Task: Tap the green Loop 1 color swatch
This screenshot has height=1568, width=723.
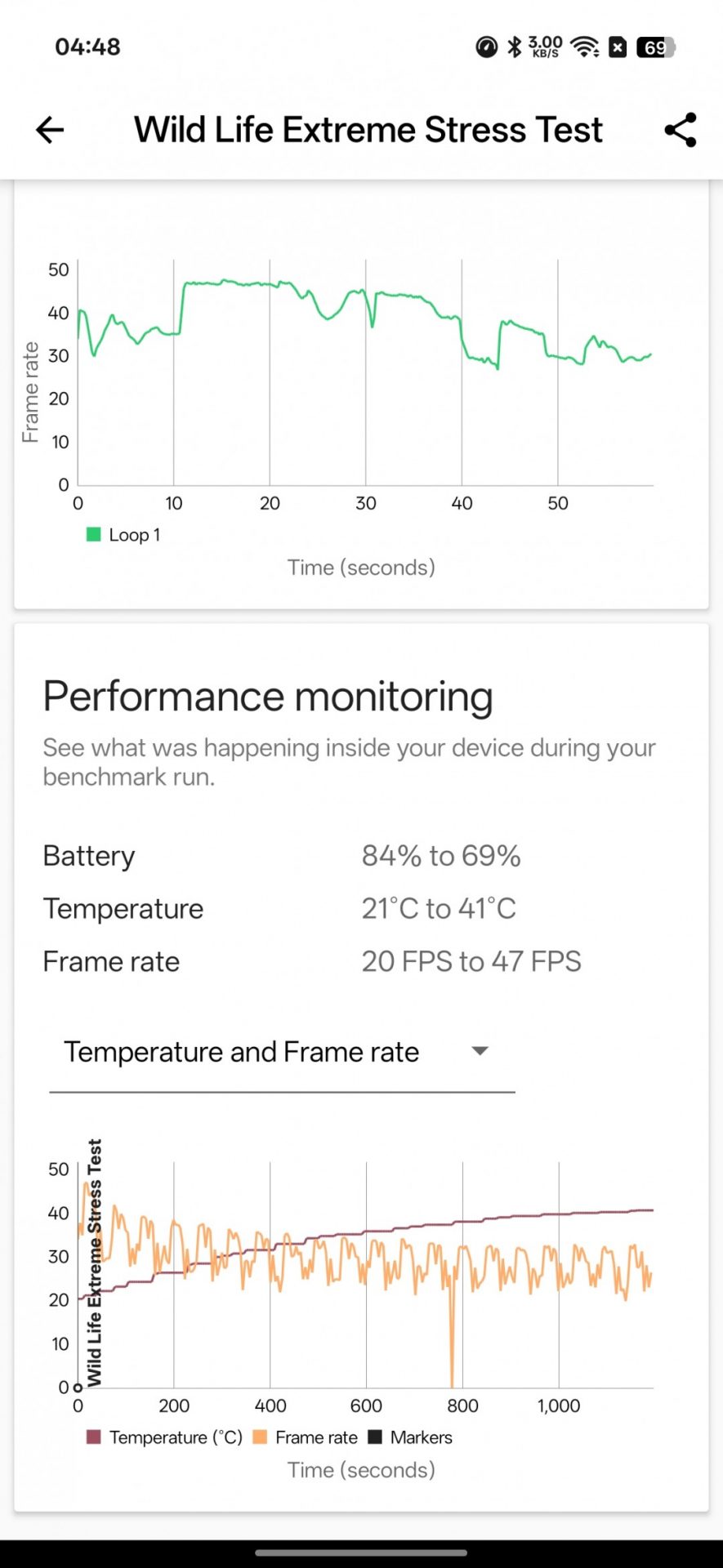Action: pyautogui.click(x=94, y=535)
